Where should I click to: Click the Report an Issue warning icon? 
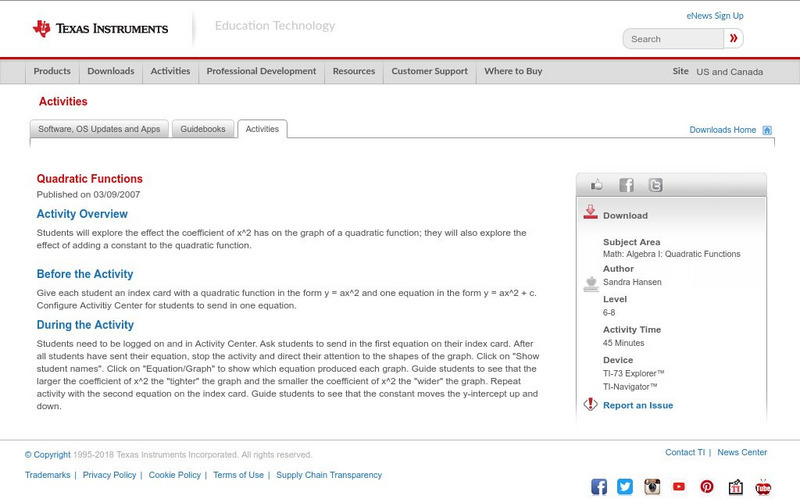click(590, 404)
